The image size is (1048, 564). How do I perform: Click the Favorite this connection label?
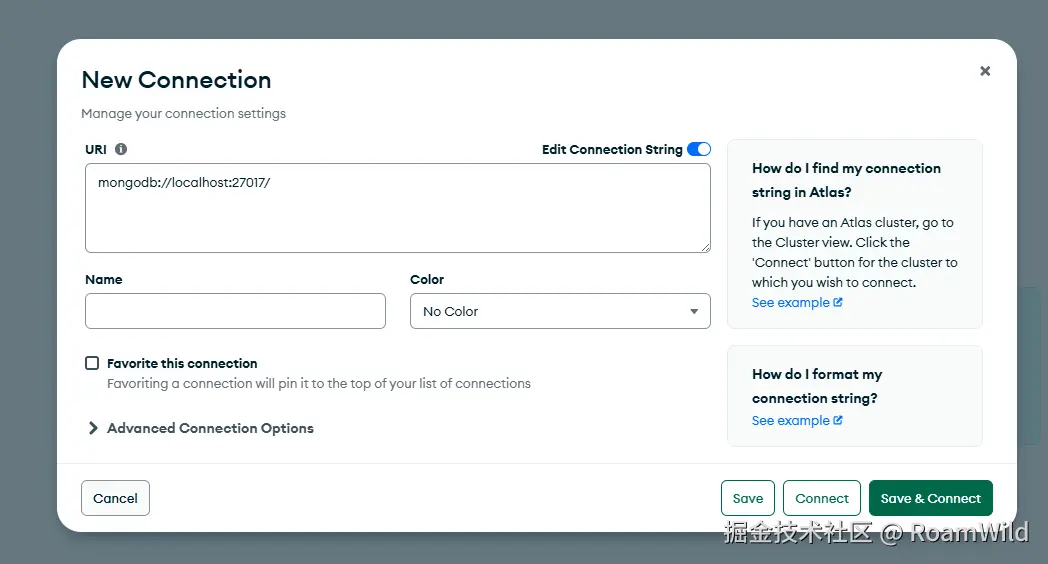(182, 364)
